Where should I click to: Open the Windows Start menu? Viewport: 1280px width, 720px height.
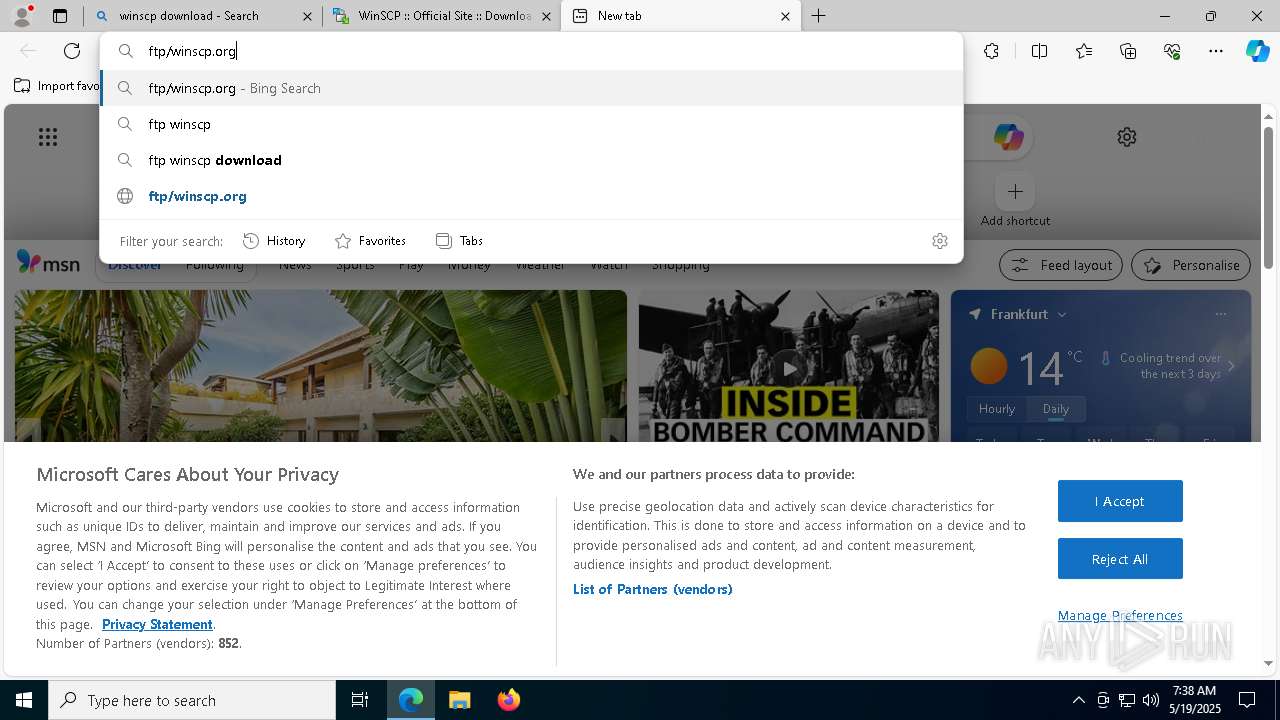pos(24,700)
